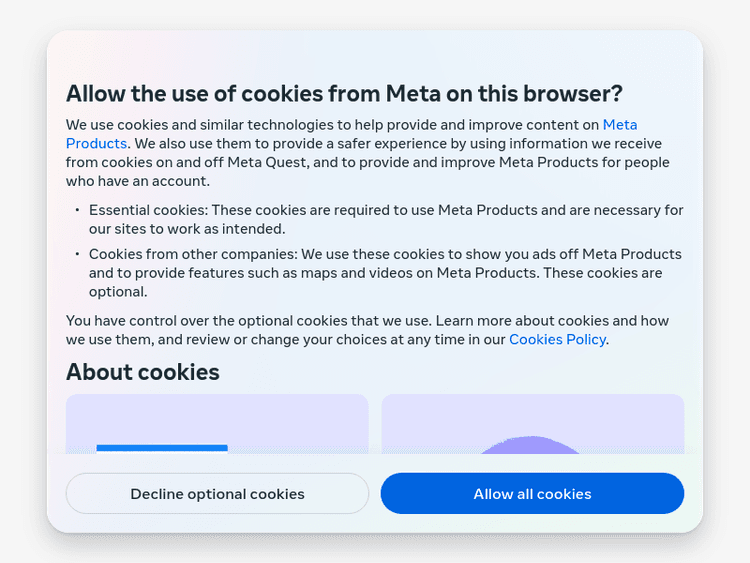The width and height of the screenshot is (750, 563).
Task: Click the blue bar illustration
Action: tap(162, 448)
